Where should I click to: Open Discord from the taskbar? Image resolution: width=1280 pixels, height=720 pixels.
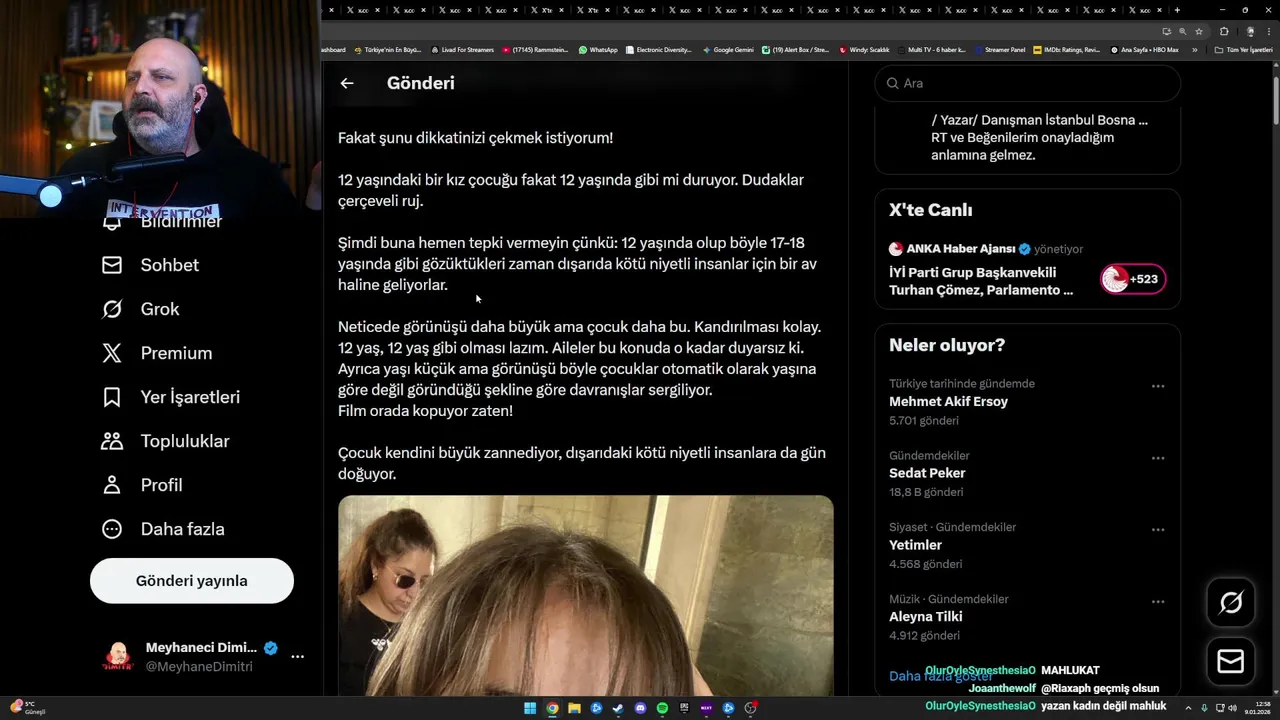(x=640, y=708)
